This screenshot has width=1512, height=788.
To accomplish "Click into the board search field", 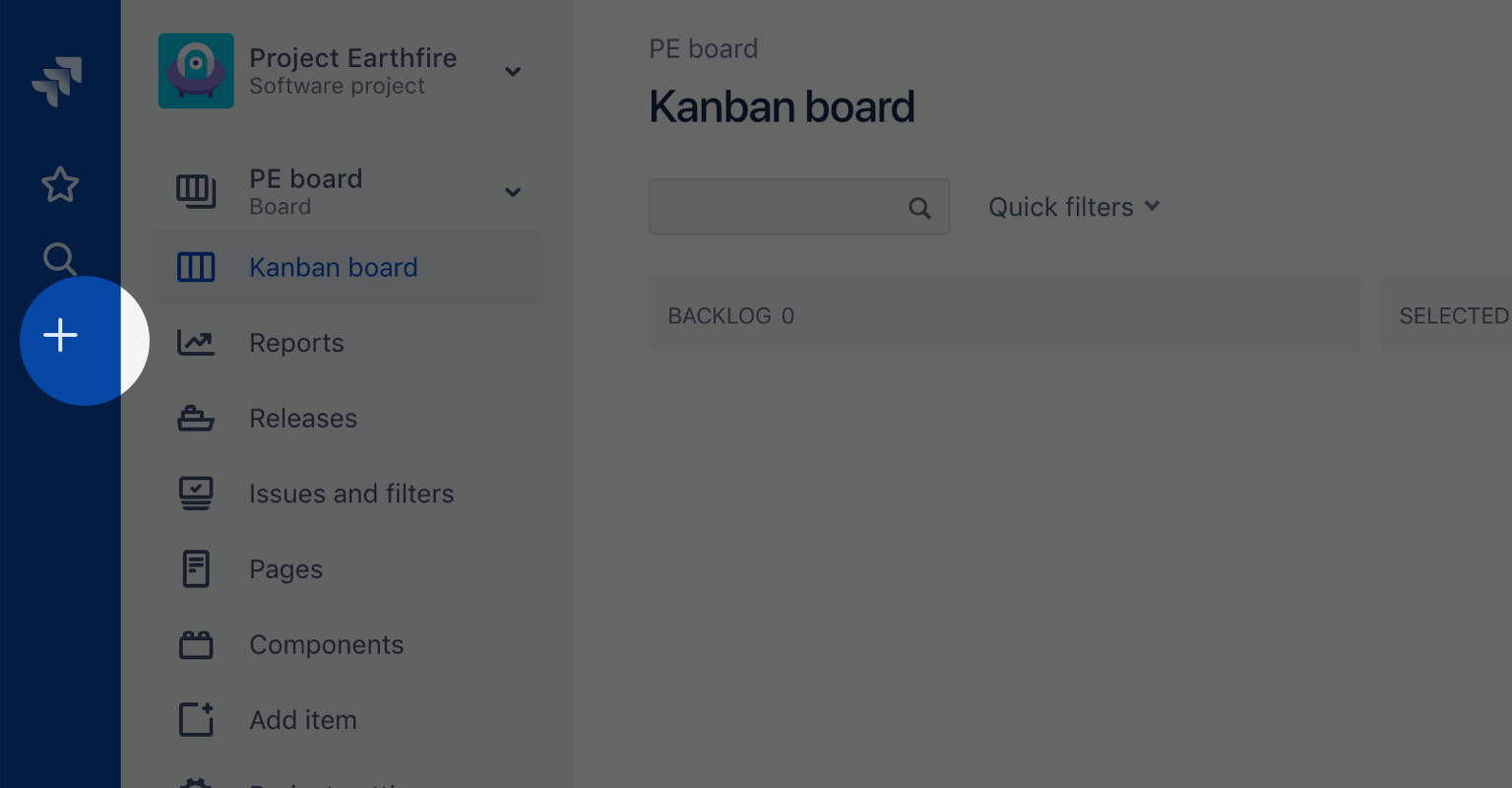I will pyautogui.click(x=778, y=207).
